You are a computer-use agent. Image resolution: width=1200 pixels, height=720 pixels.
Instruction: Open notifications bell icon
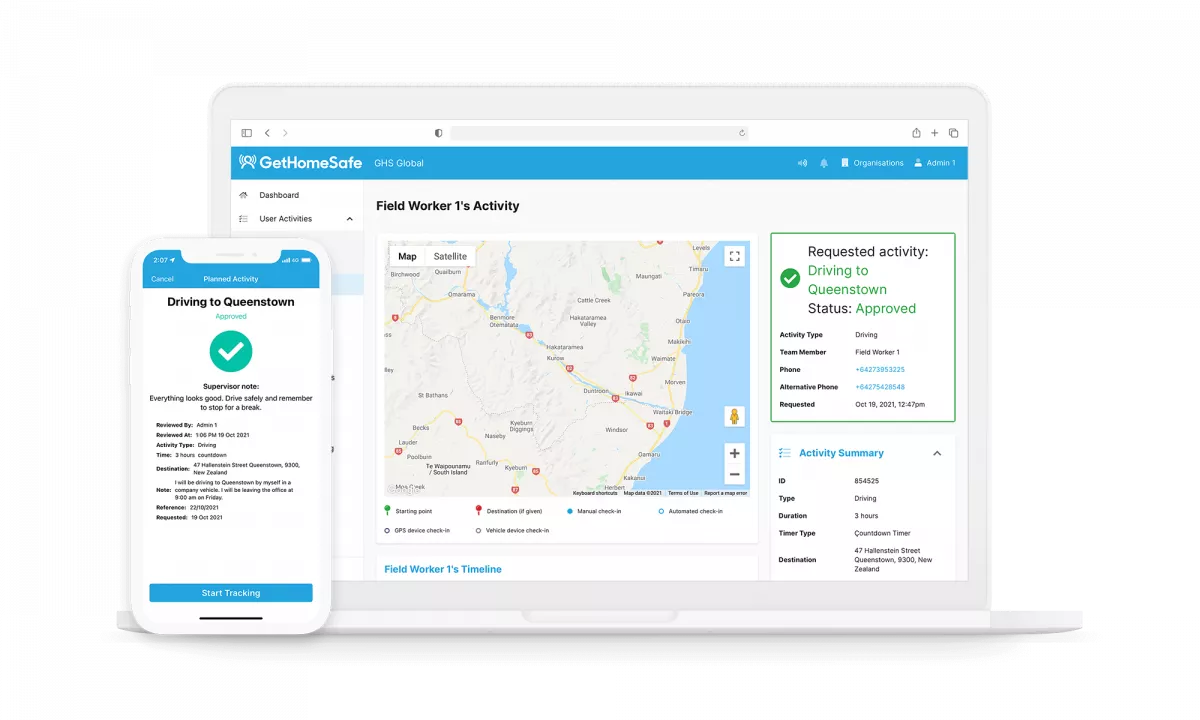[824, 163]
